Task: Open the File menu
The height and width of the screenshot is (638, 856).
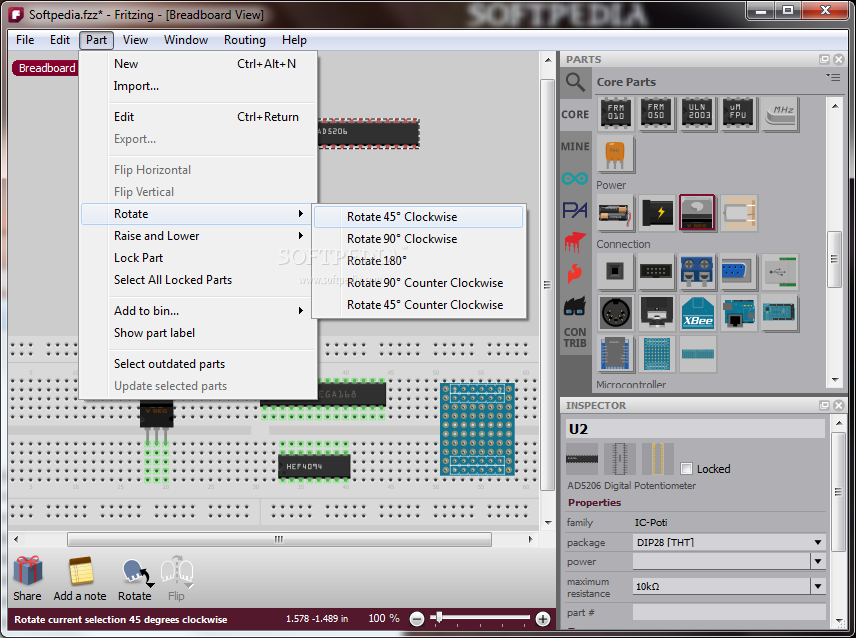Action: click(25, 40)
